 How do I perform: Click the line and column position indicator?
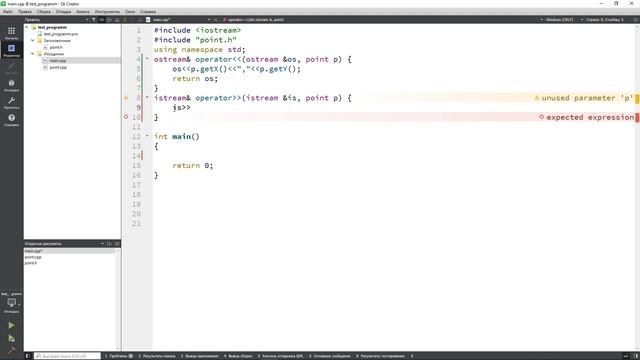click(x=605, y=20)
